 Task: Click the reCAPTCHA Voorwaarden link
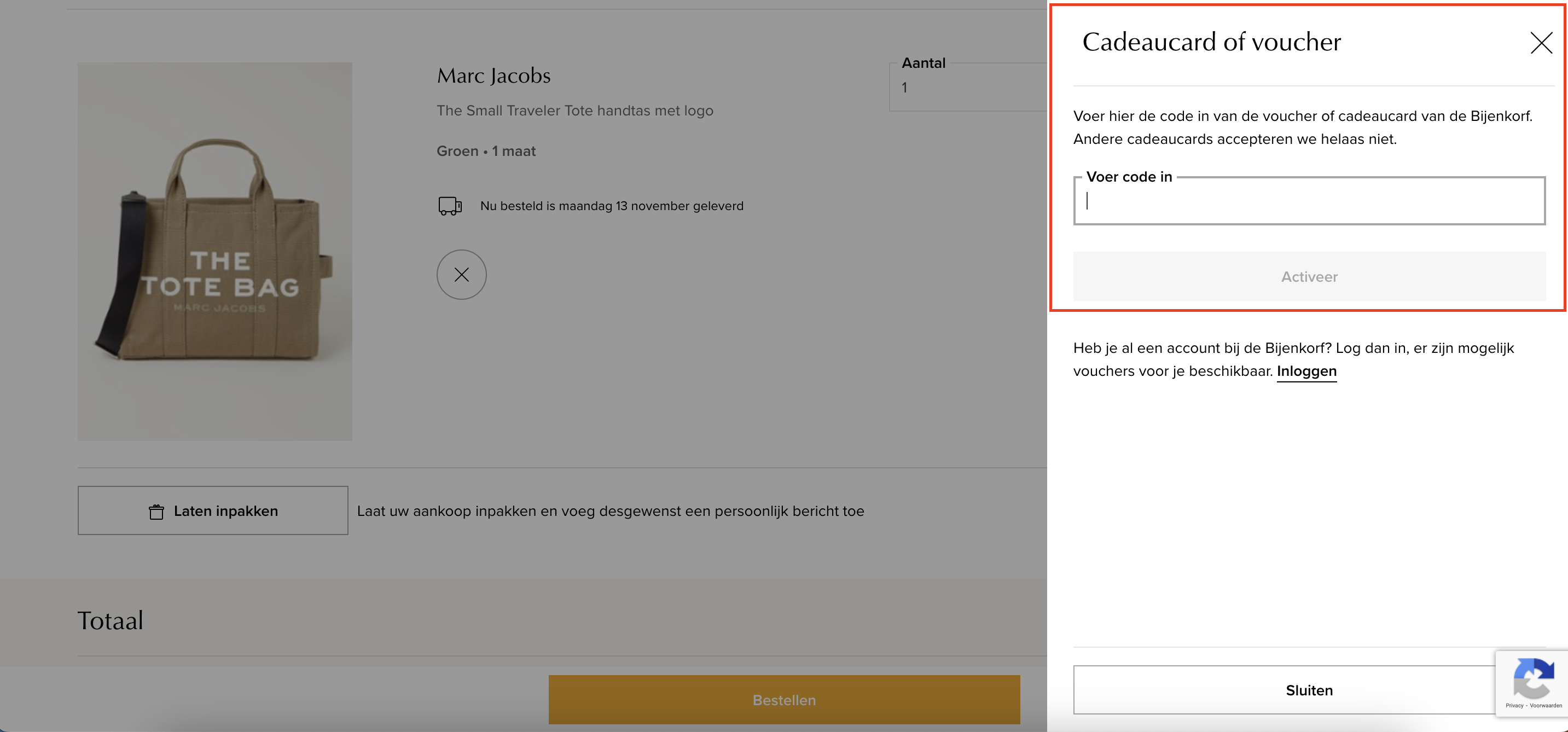pos(1546,705)
